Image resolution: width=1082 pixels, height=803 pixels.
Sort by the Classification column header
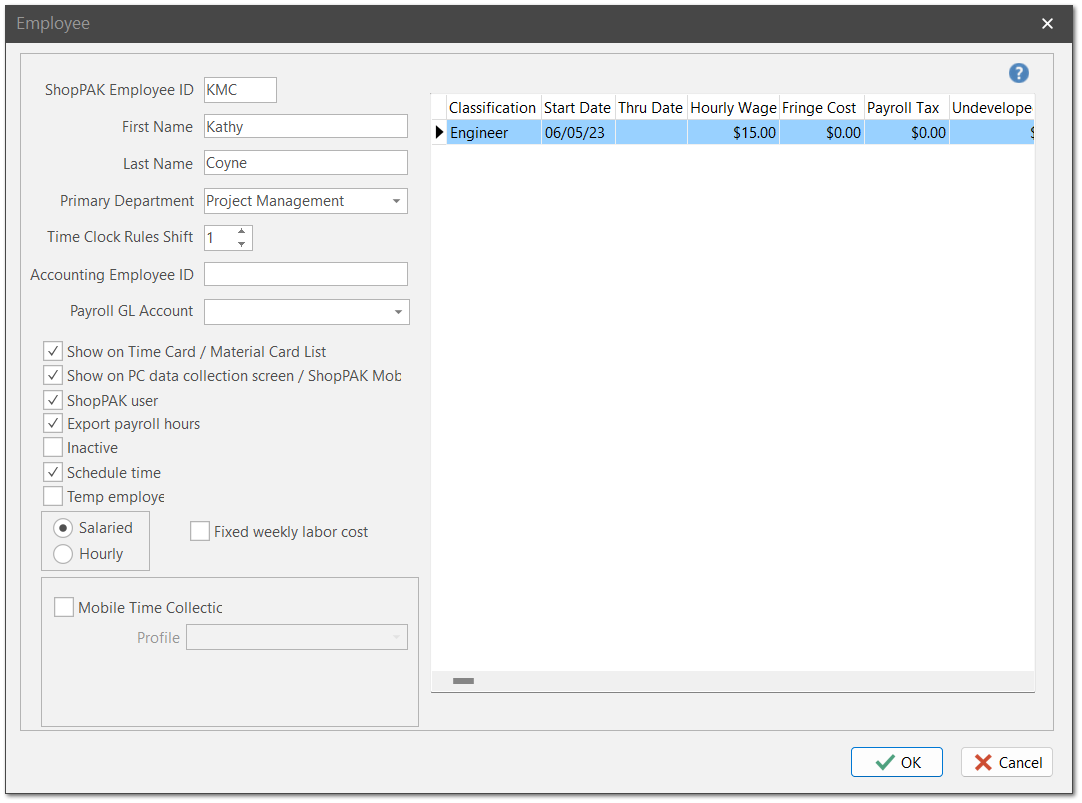(x=492, y=107)
